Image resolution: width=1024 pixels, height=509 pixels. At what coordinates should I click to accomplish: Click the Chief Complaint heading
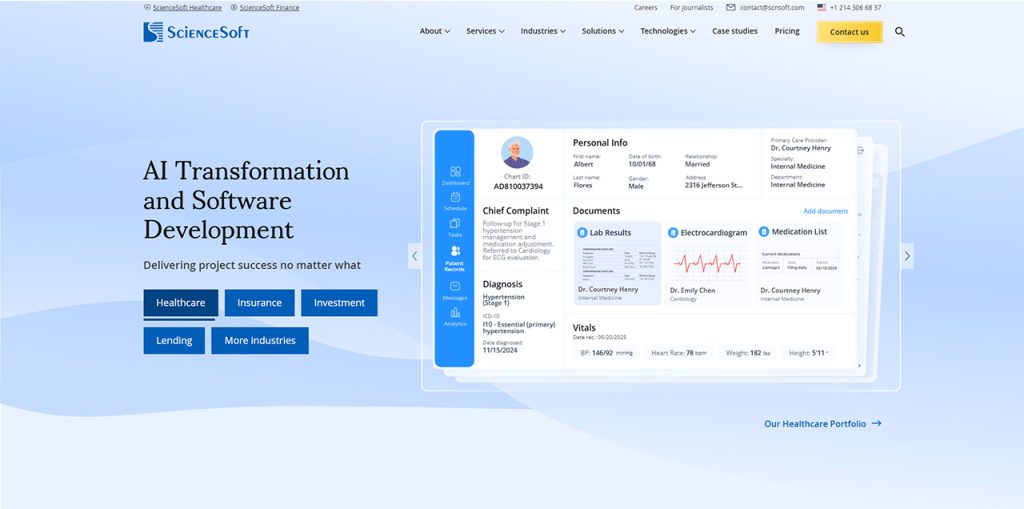click(516, 211)
